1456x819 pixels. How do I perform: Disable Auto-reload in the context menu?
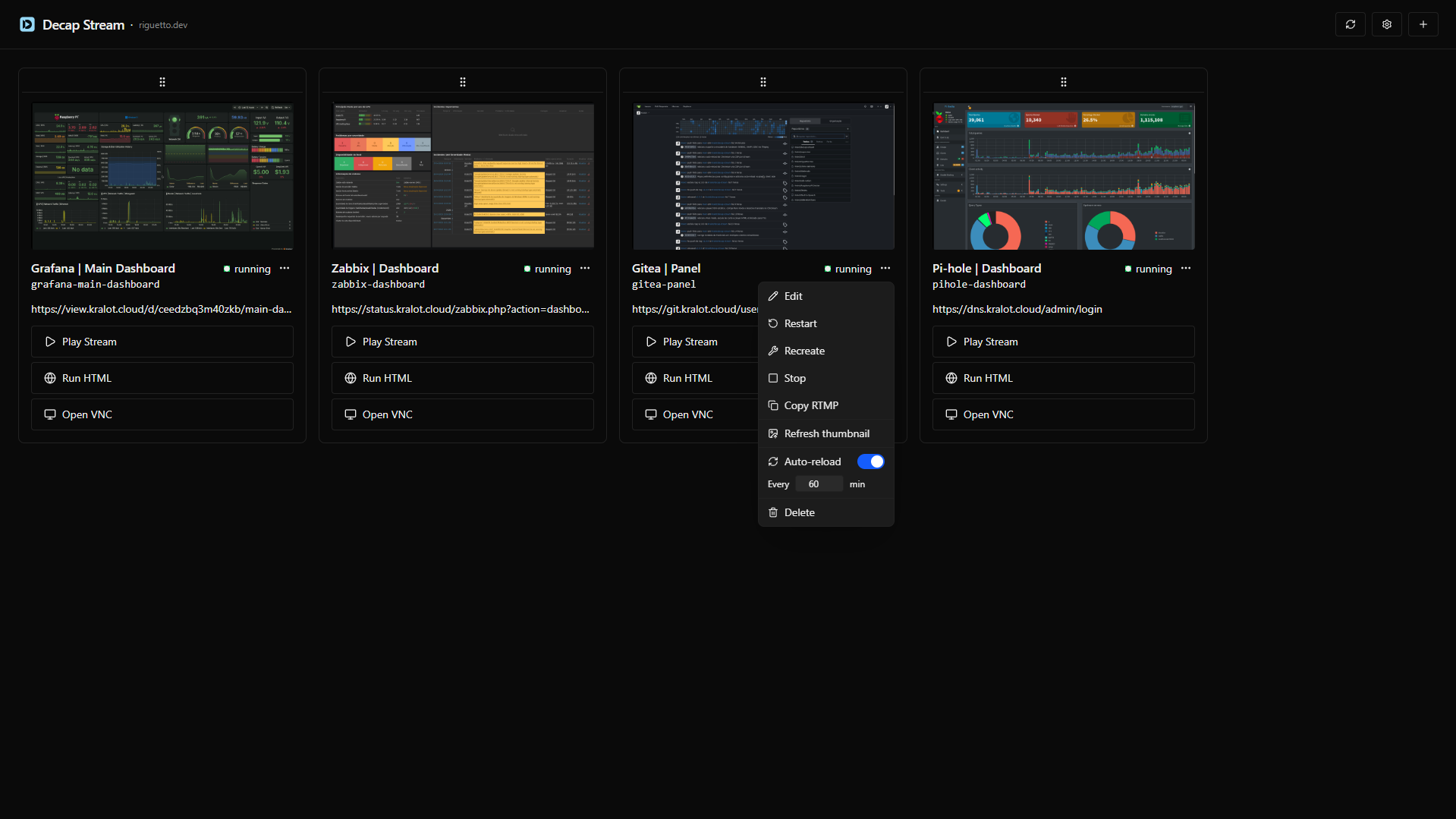click(x=870, y=461)
